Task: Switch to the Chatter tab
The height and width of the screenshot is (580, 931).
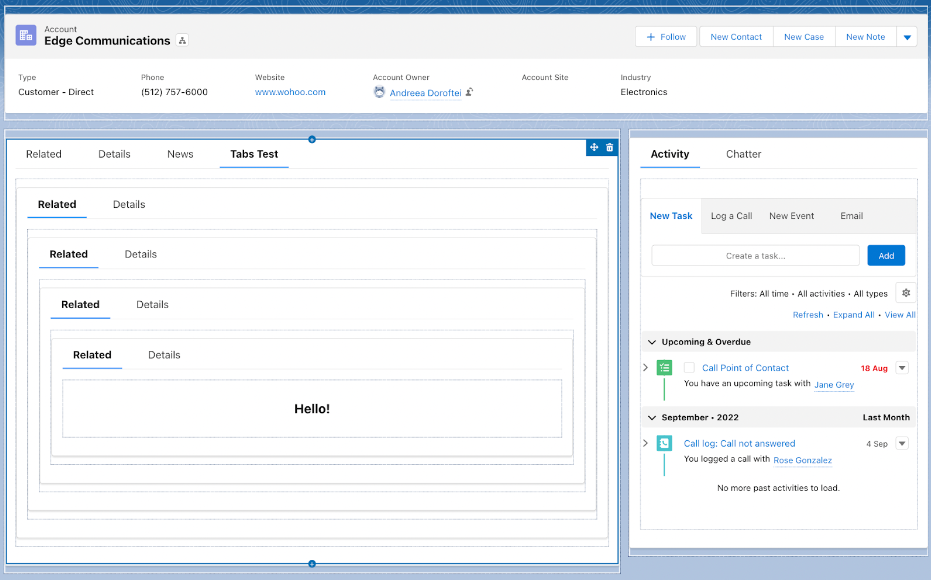Action: (743, 154)
